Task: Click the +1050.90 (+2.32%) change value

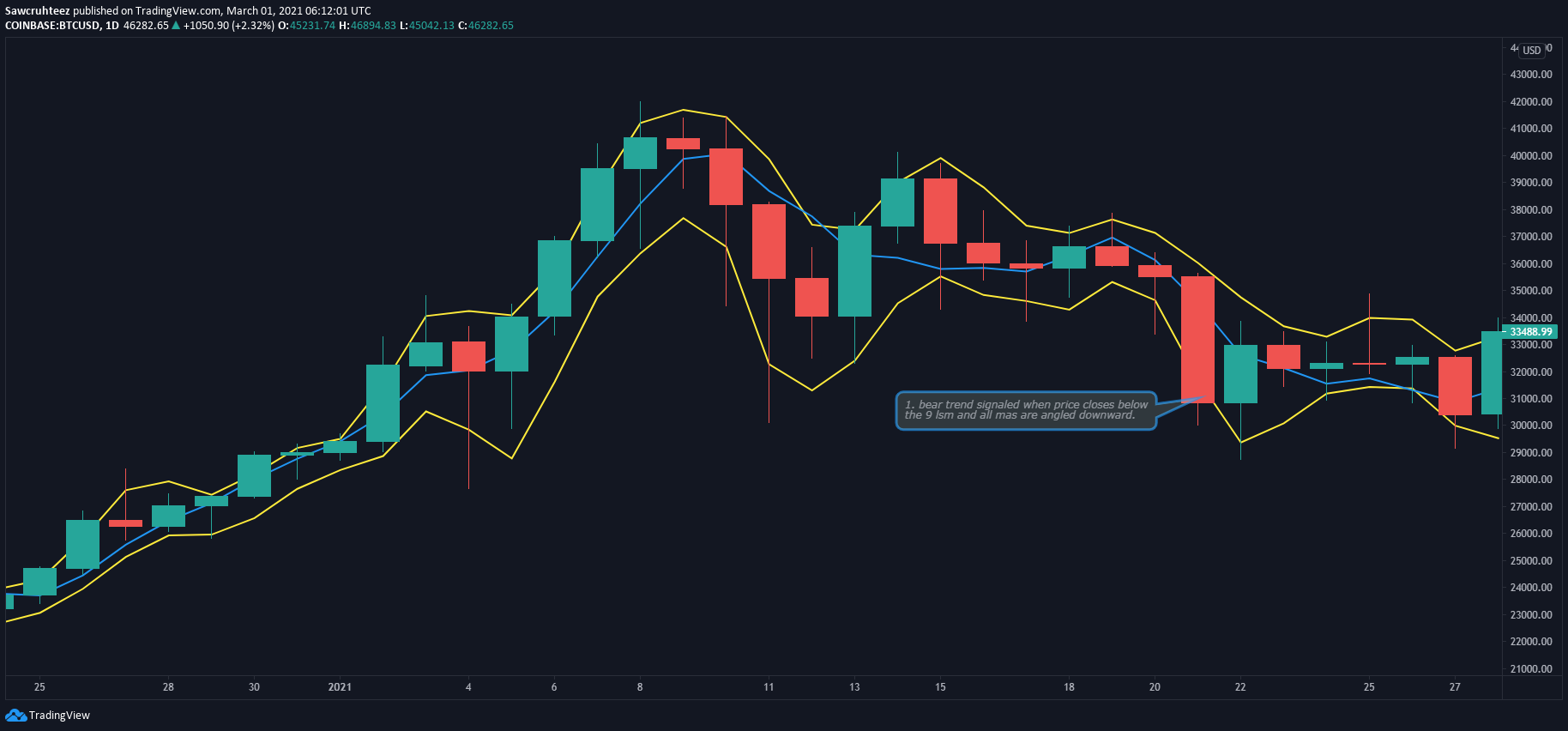Action: [229, 26]
